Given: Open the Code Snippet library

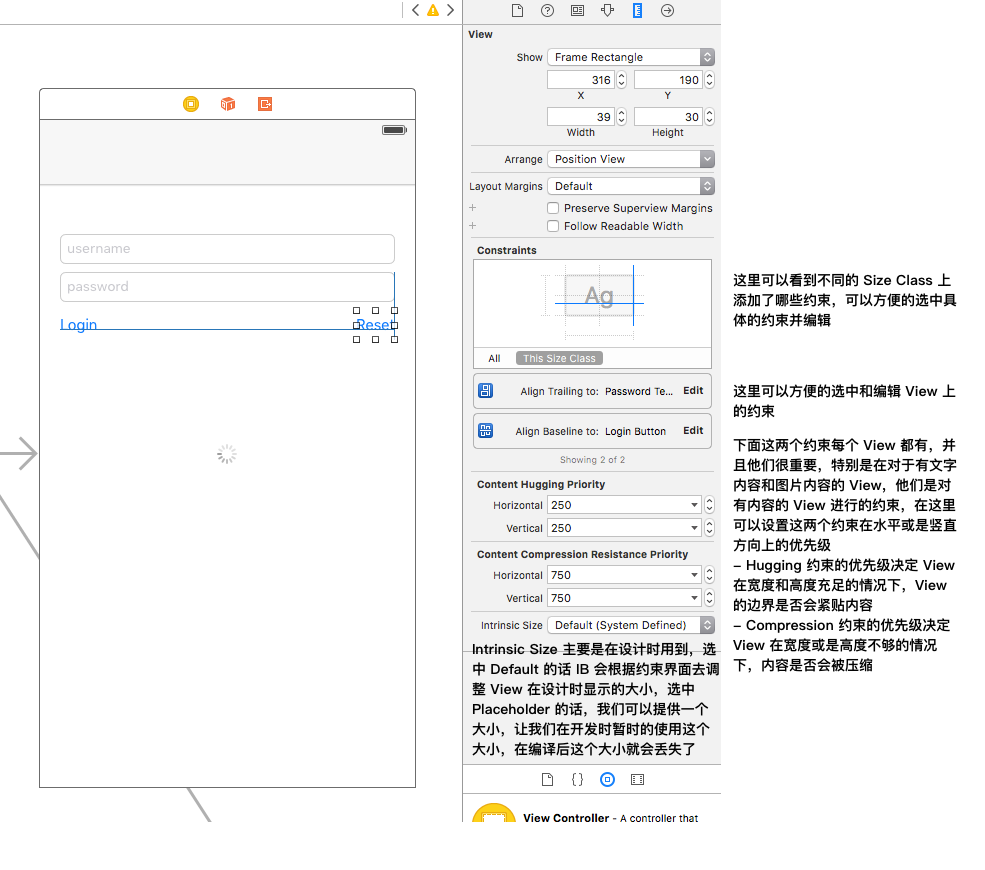Looking at the screenshot, I should coord(577,779).
